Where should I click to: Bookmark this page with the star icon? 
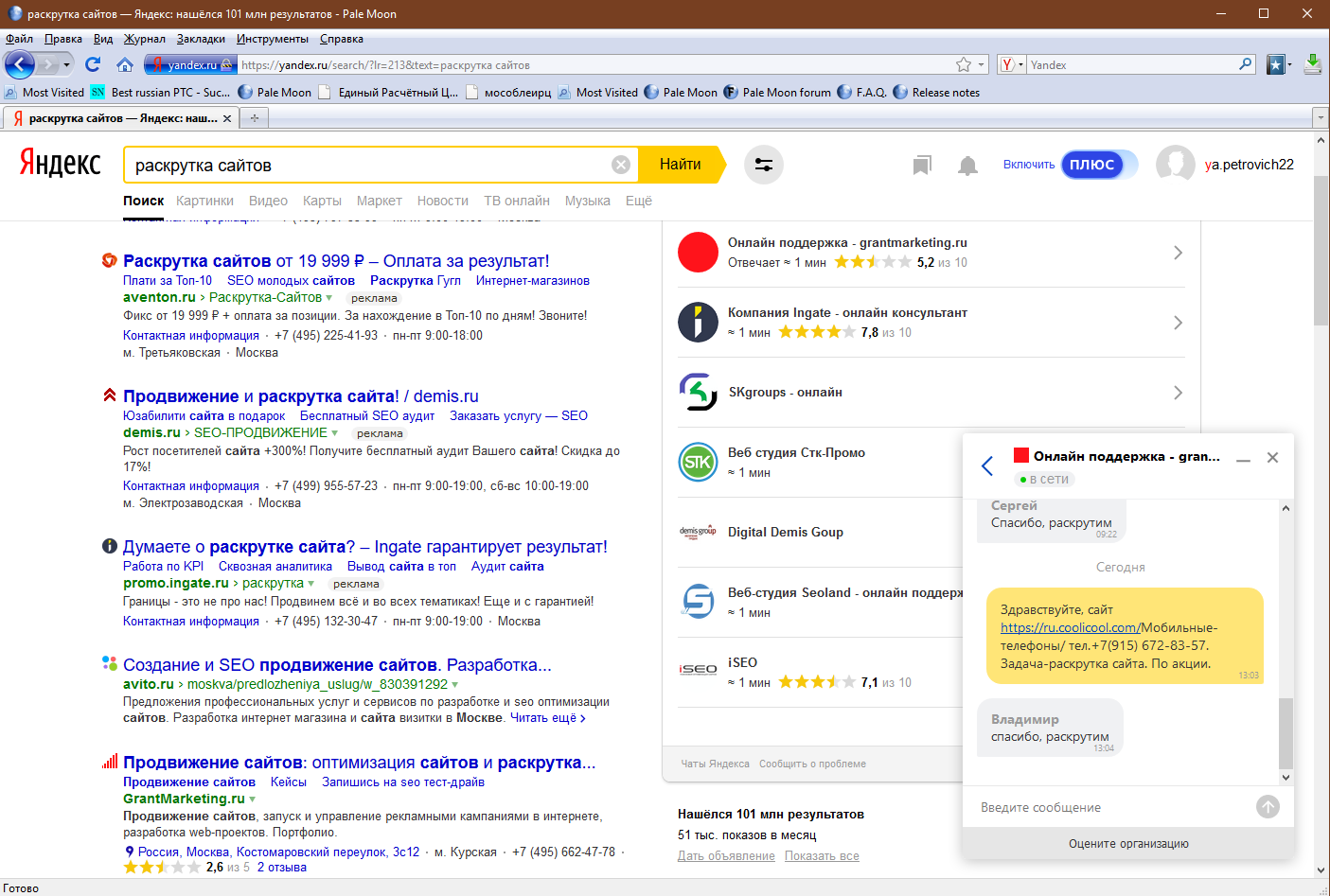click(x=964, y=64)
